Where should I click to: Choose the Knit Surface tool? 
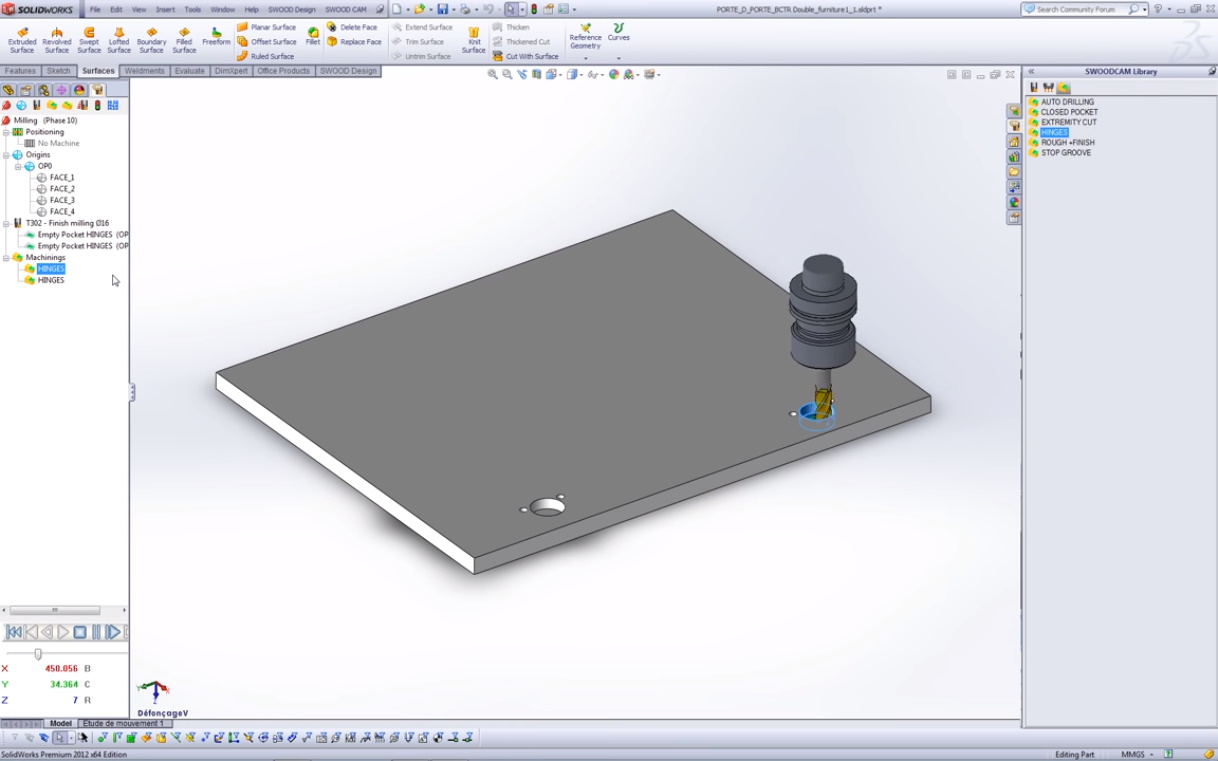click(x=474, y=39)
